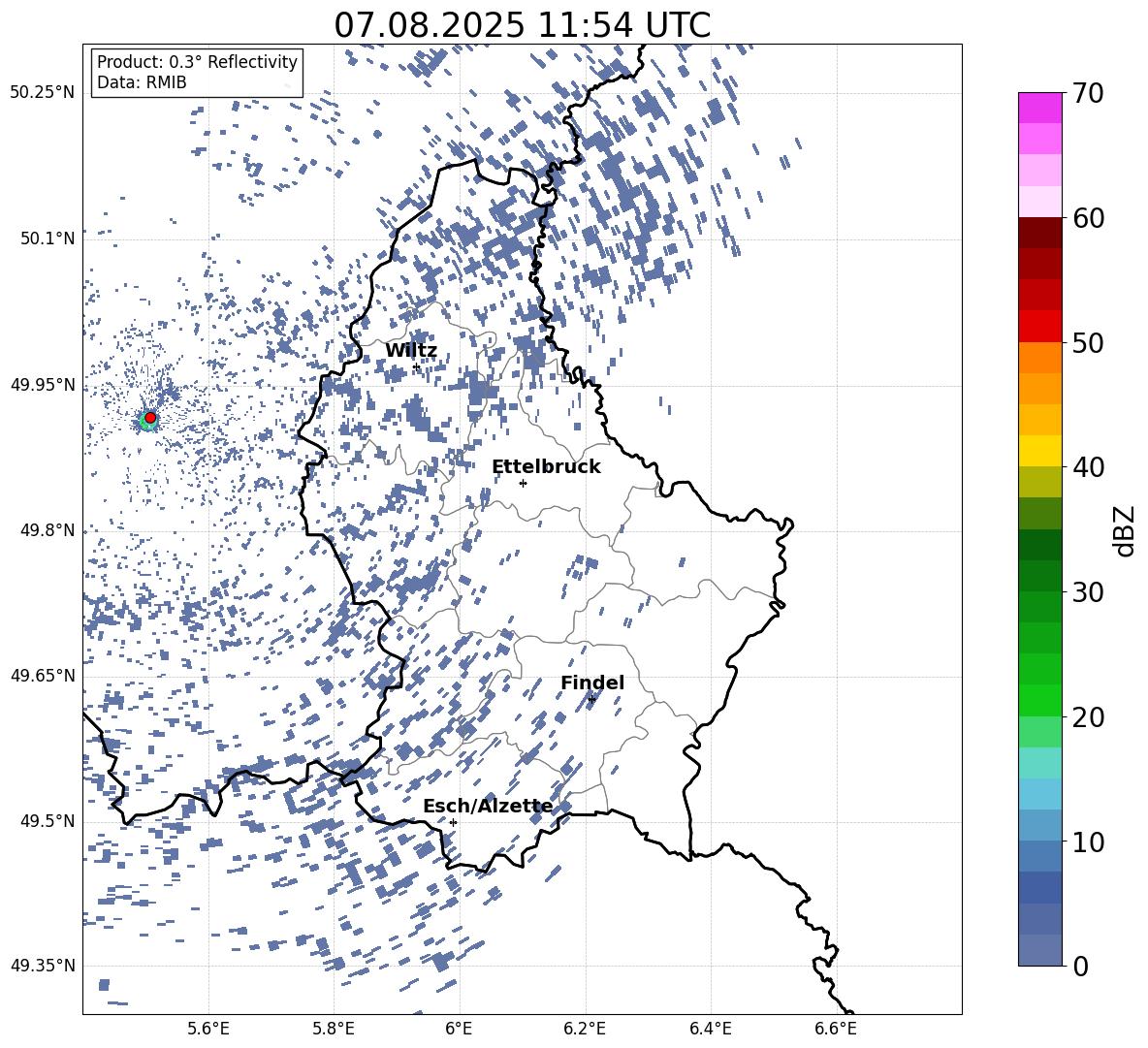
Task: Click the Esch/Alzette city label
Action: [x=488, y=807]
